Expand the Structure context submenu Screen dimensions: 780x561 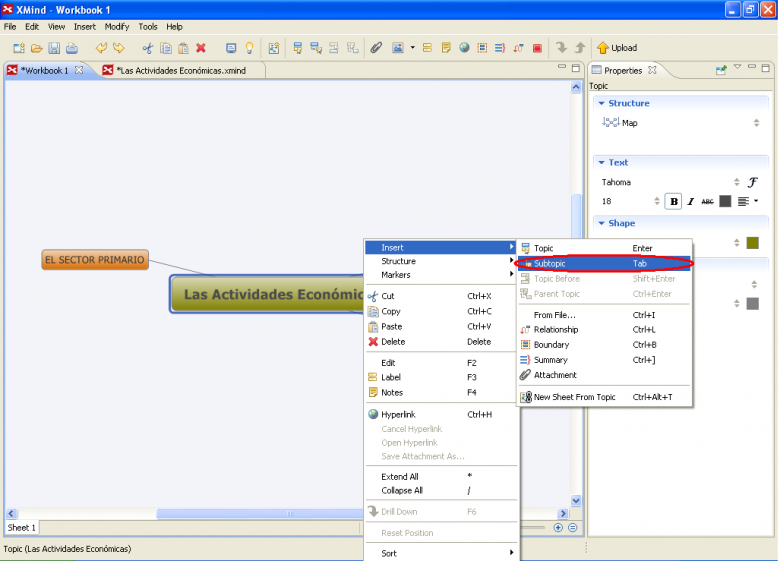440,261
